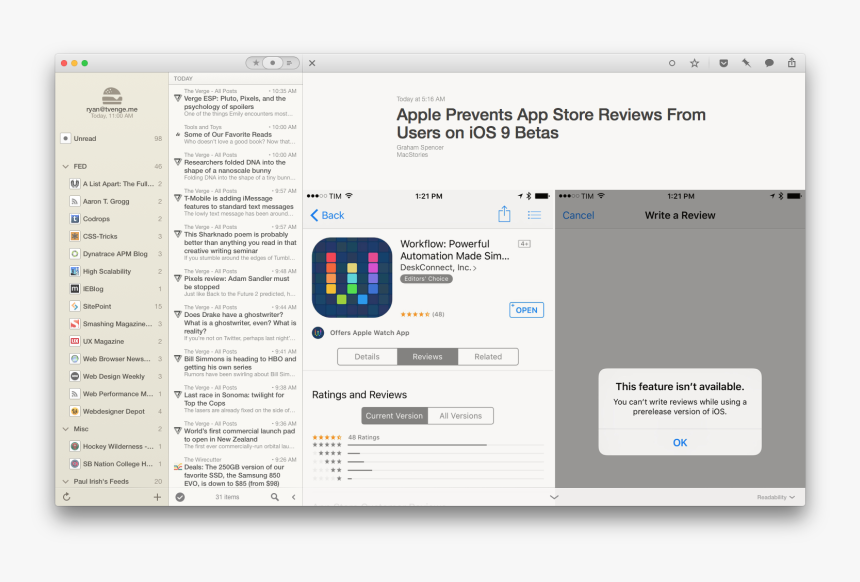Enable the unread dot filter segment

click(272, 62)
